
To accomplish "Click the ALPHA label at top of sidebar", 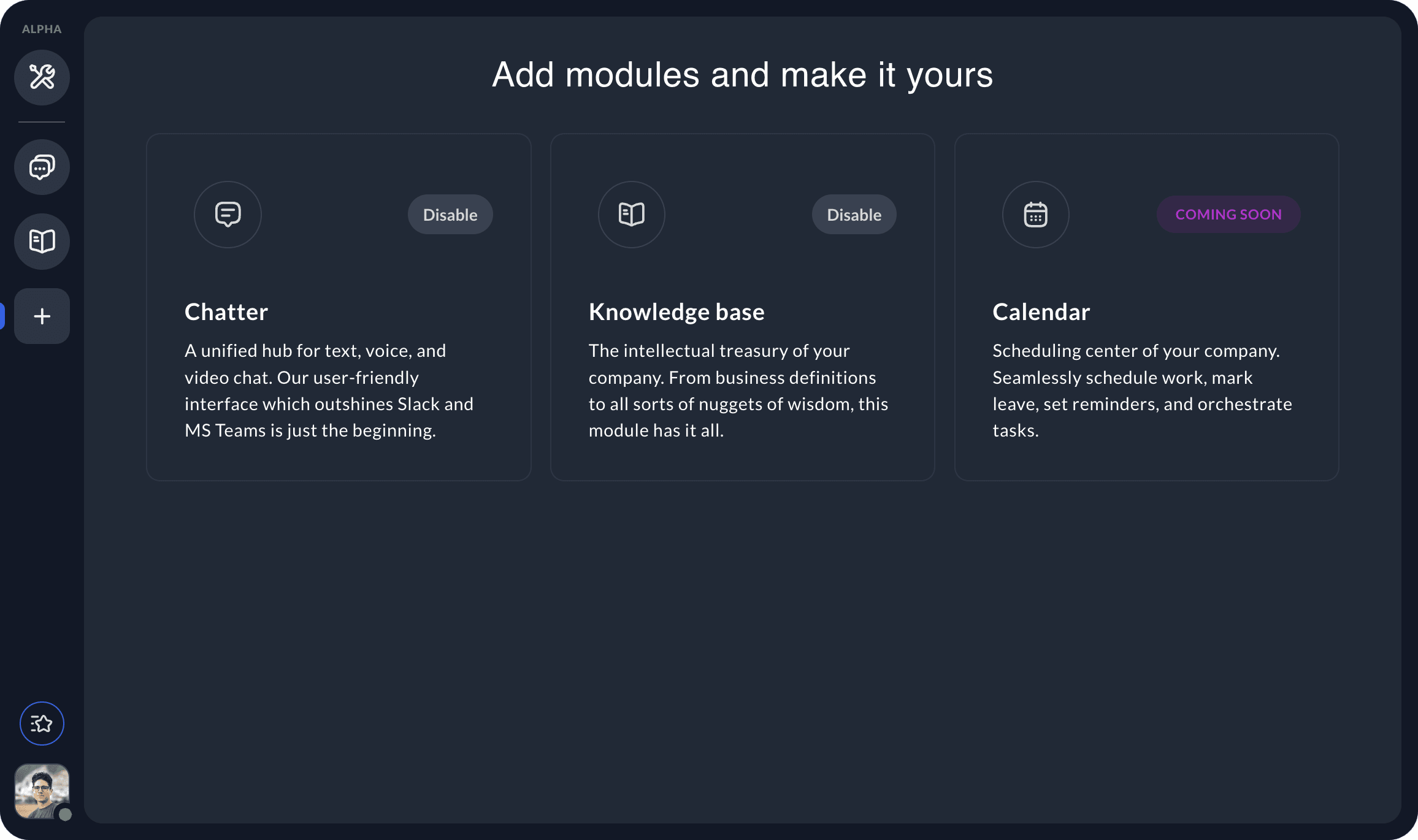I will tap(41, 28).
